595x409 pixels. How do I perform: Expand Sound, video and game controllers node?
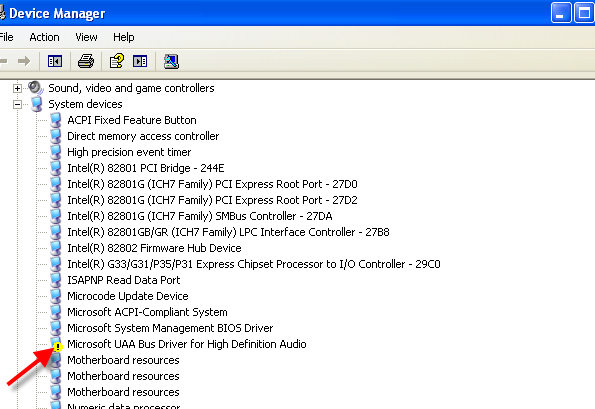[17, 88]
